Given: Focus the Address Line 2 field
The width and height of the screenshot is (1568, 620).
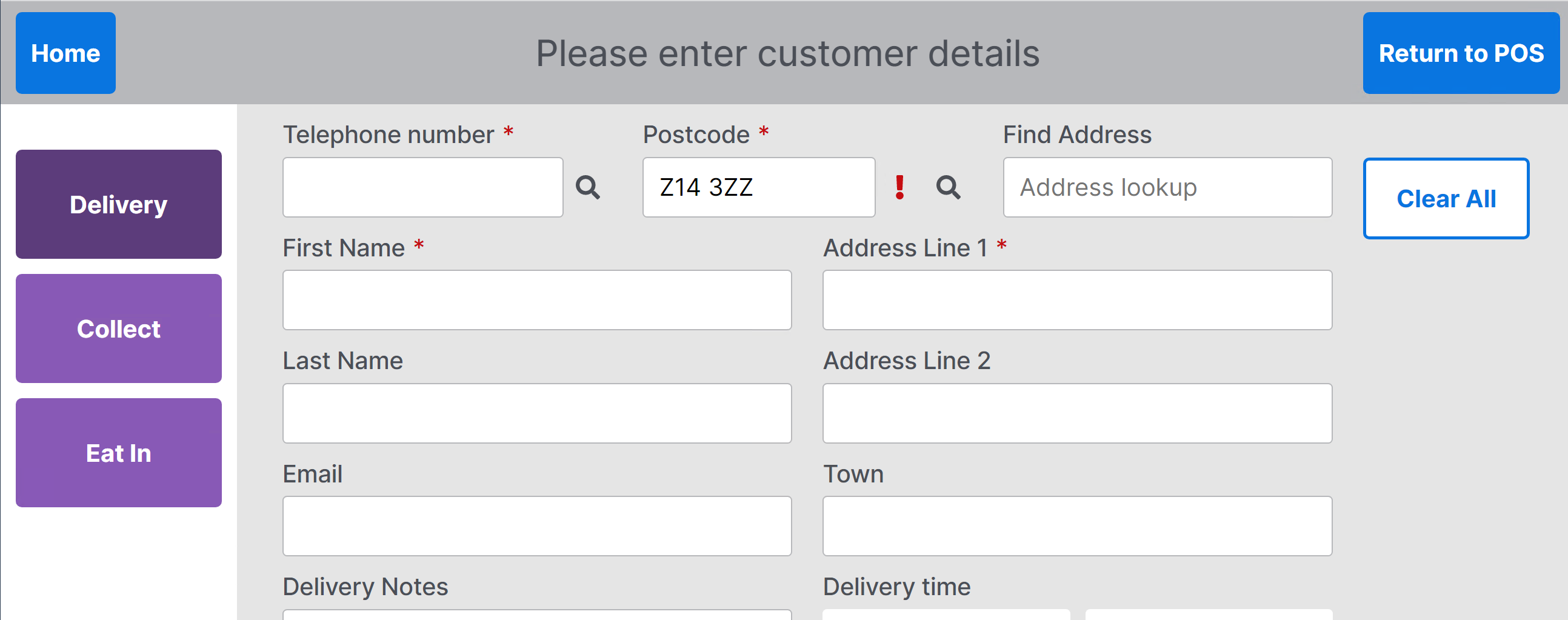Looking at the screenshot, I should [1077, 413].
